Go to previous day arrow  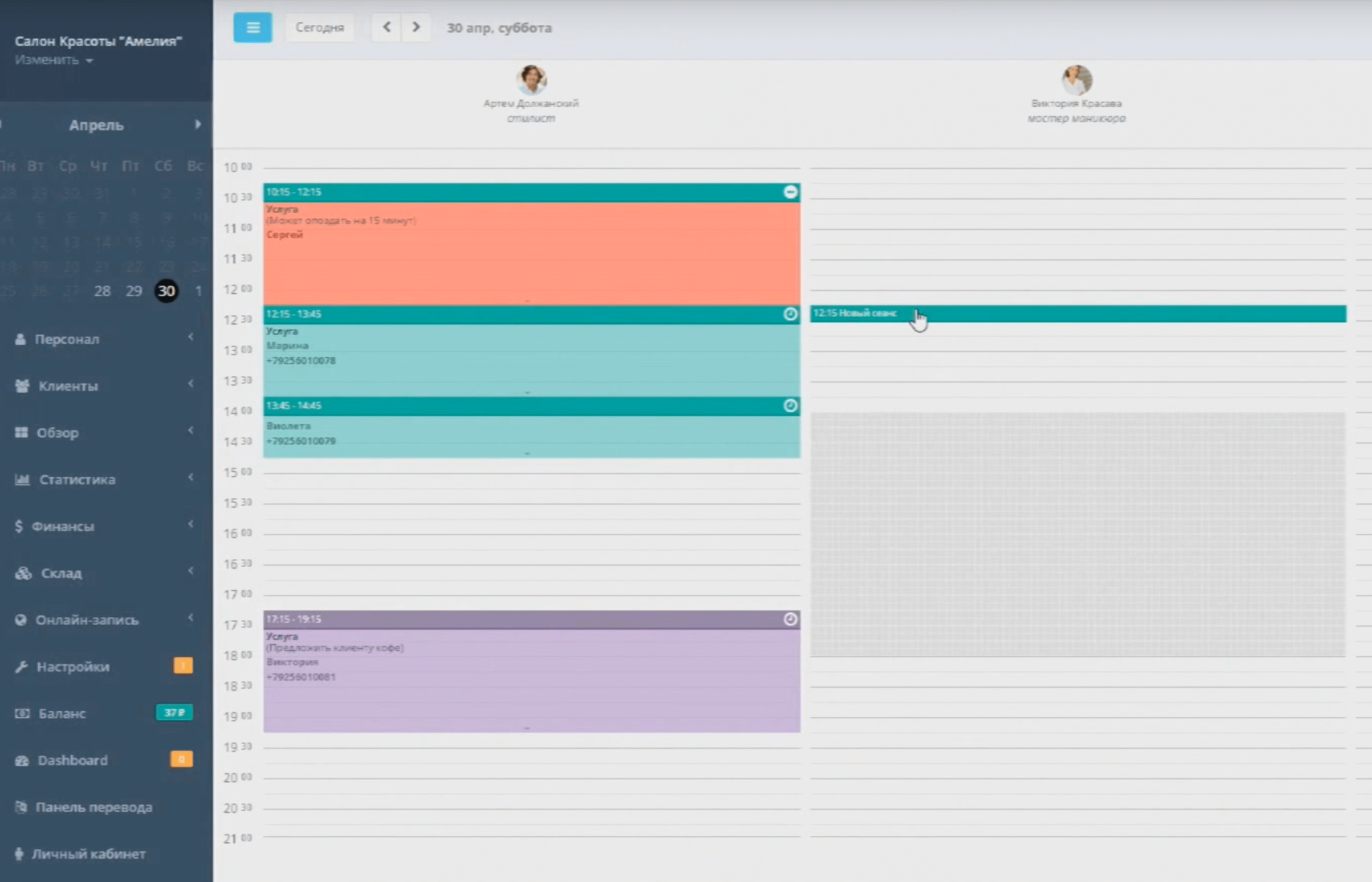click(x=387, y=27)
